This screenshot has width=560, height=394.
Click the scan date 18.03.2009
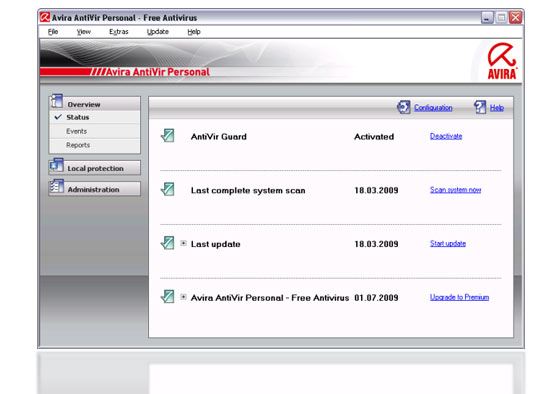point(376,190)
